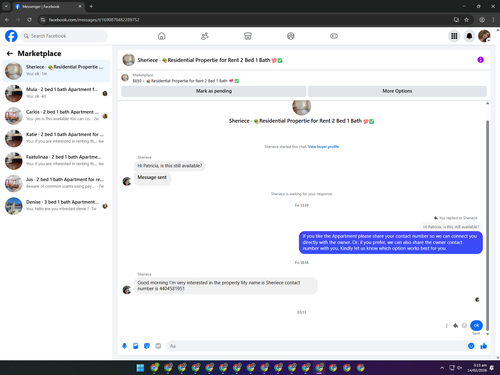Open the taskbar clock and date
500x375 pixels.
coord(477,368)
